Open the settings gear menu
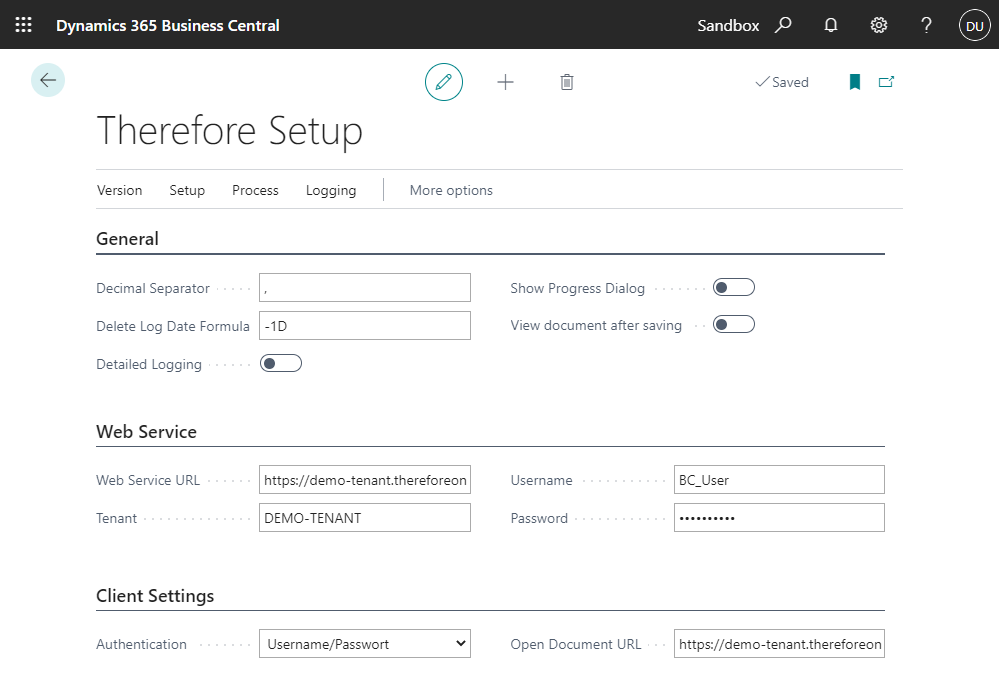This screenshot has height=673, width=999. coord(879,25)
